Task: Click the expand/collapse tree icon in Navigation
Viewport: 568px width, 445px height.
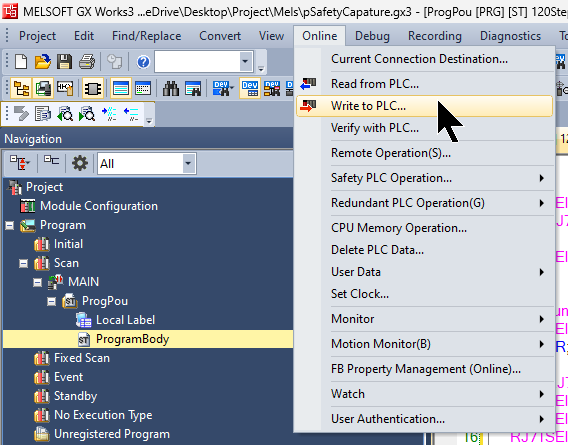Action: coord(20,163)
